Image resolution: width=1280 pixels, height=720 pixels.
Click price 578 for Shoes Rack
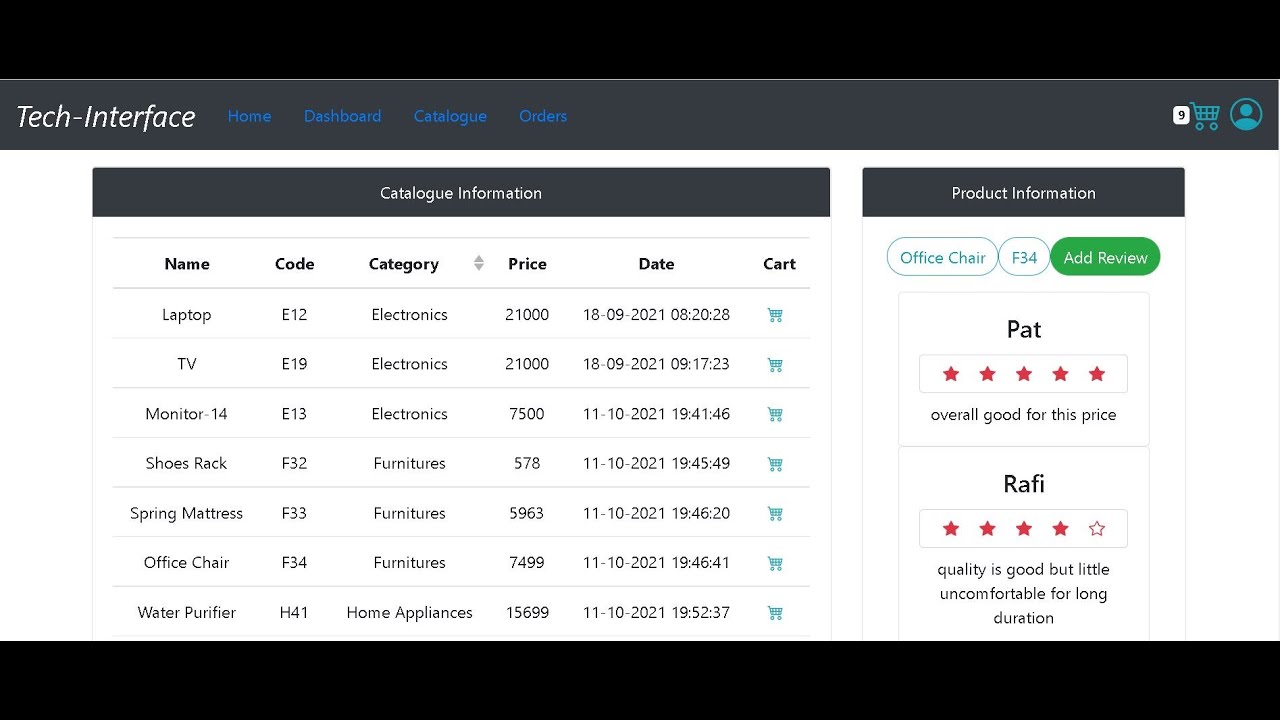527,463
